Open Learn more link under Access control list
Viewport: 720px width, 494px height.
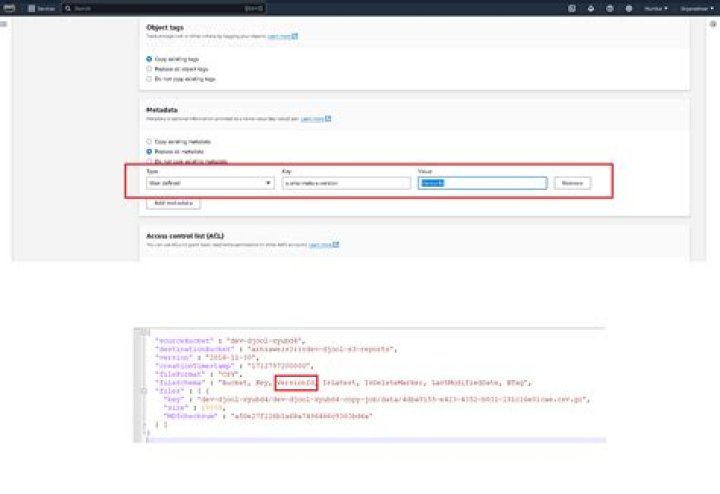[x=322, y=244]
